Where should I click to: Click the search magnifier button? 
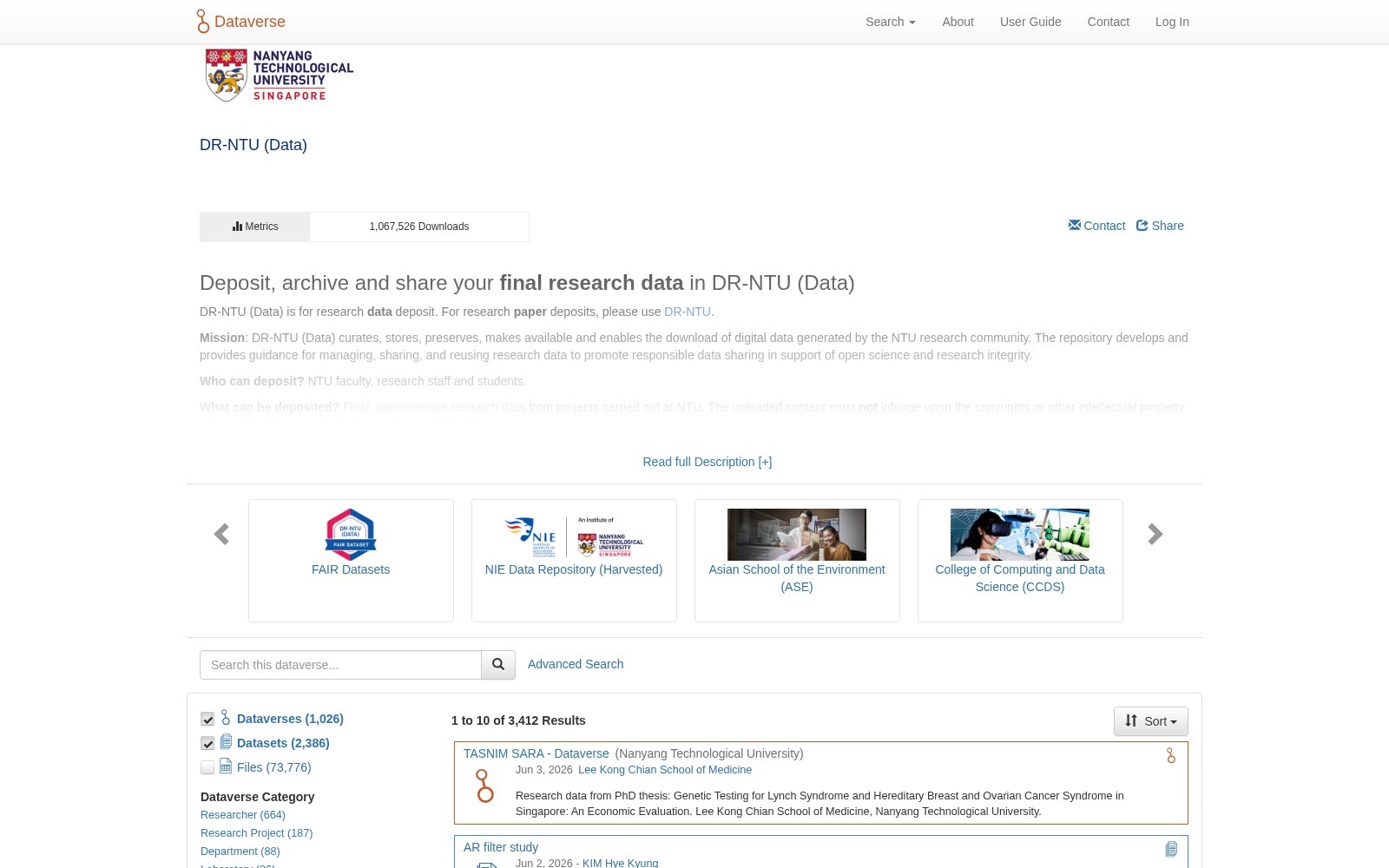pos(498,665)
